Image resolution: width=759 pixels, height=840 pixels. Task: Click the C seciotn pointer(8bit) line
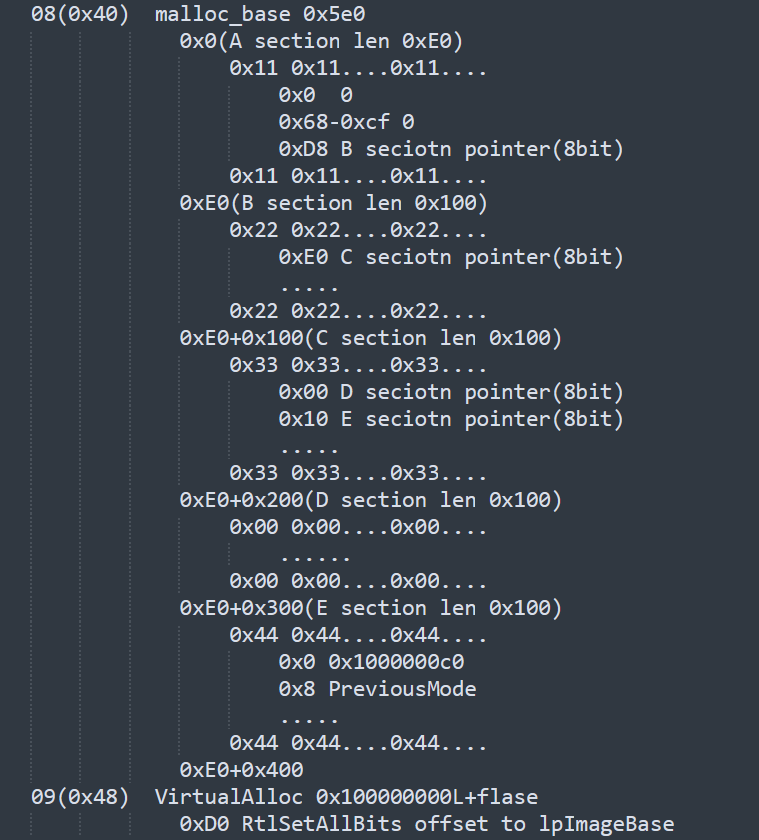pos(451,257)
